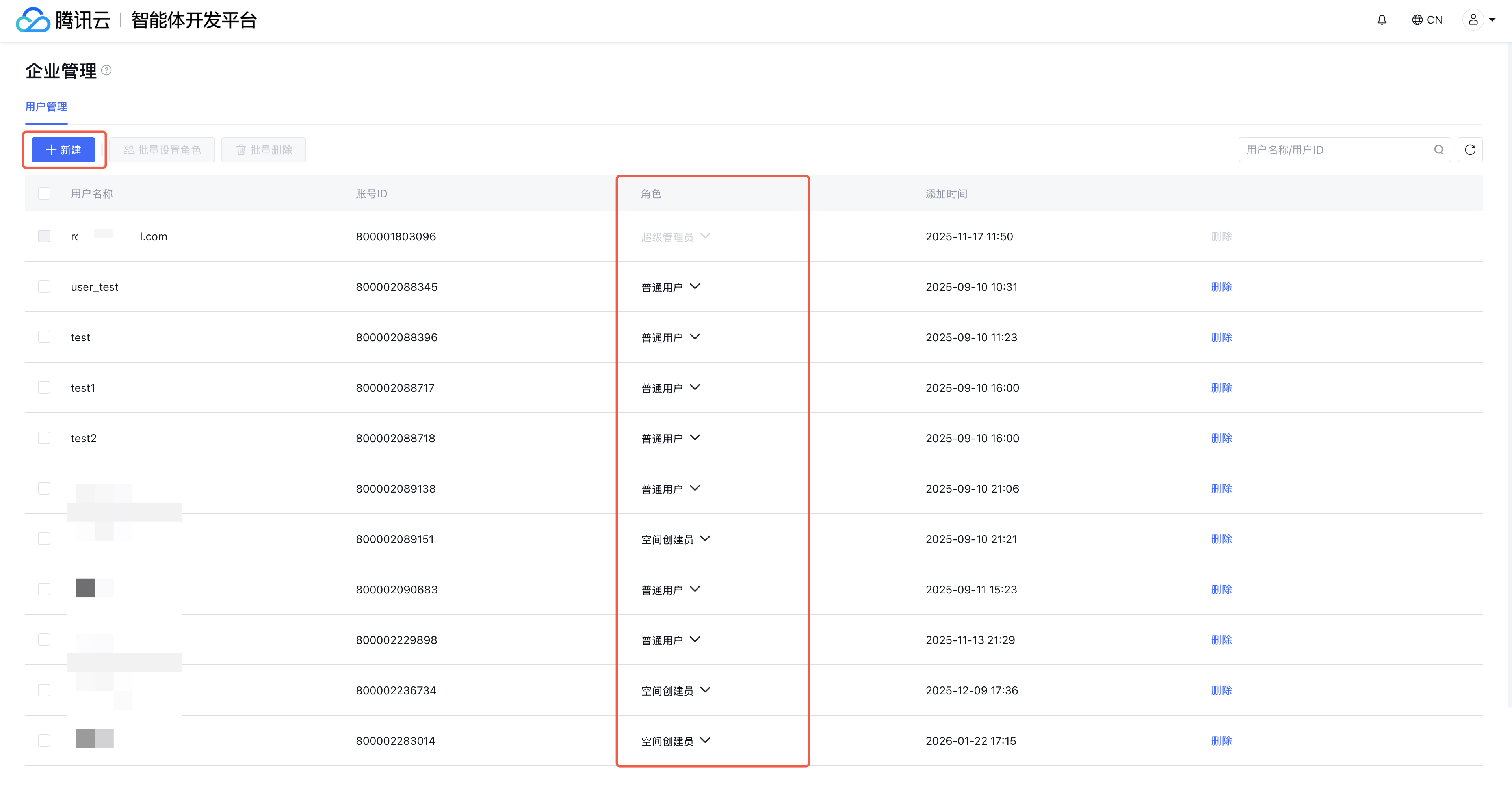Image resolution: width=1512 pixels, height=785 pixels.
Task: Focus the 用户名称/用户ID search field
Action: pos(1332,150)
